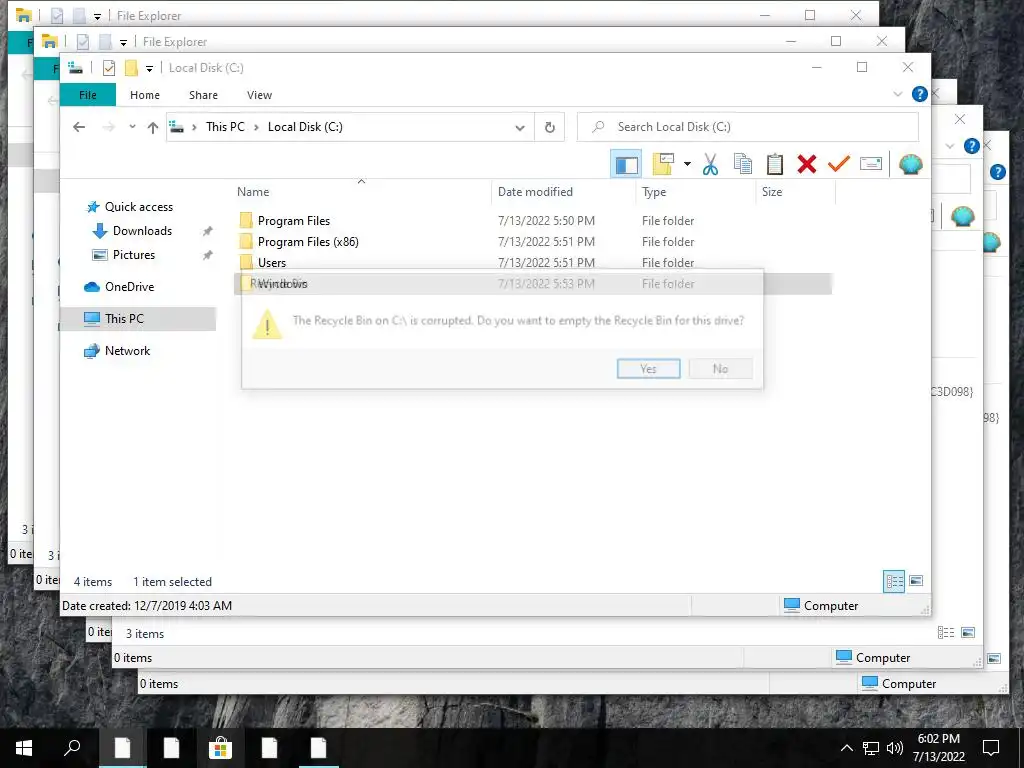
Task: Click the orange checkmark Properties icon
Action: 839,164
